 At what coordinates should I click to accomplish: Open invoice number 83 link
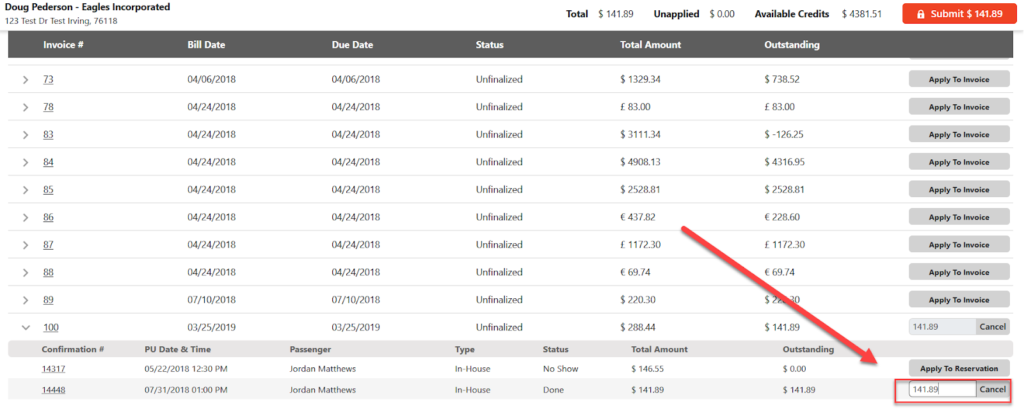pyautogui.click(x=48, y=134)
